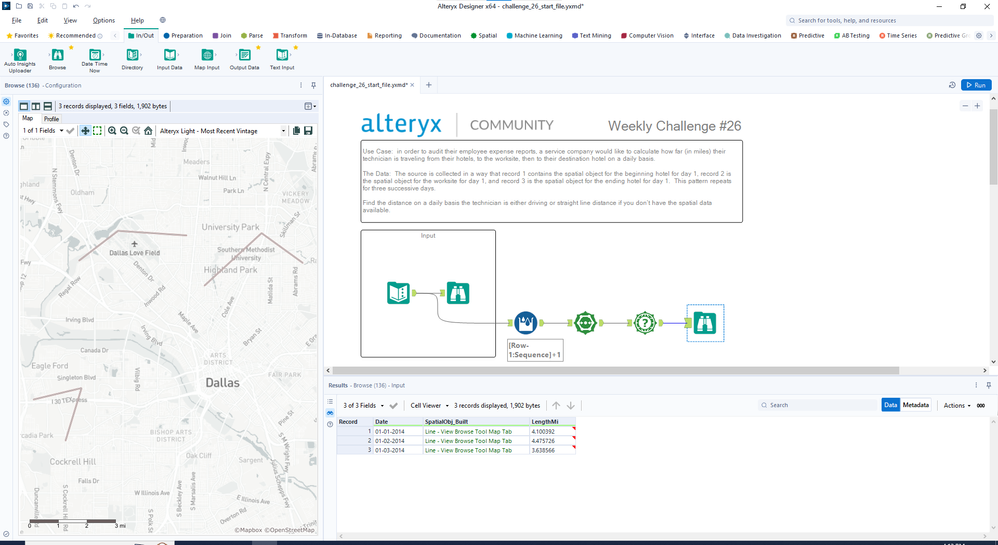Switch to the Spatial tool category
Viewport: 998px width, 545px height.
pyautogui.click(x=484, y=36)
